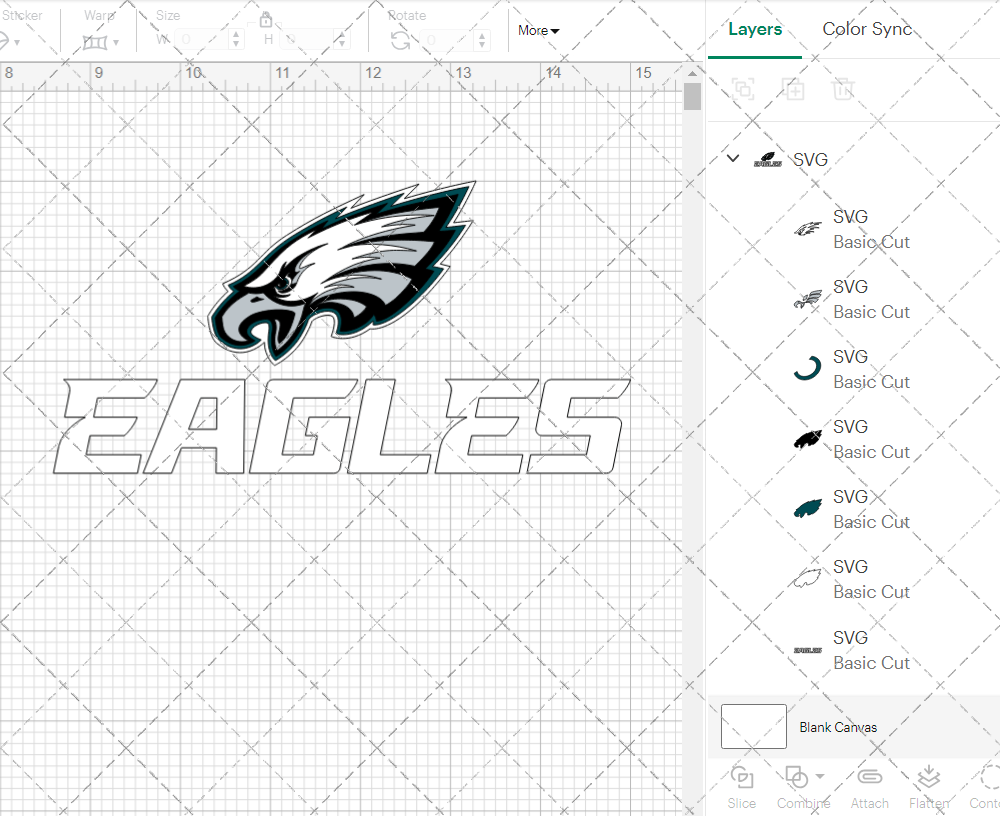
Task: Click the Blank Canvas color swatch
Action: click(x=753, y=727)
